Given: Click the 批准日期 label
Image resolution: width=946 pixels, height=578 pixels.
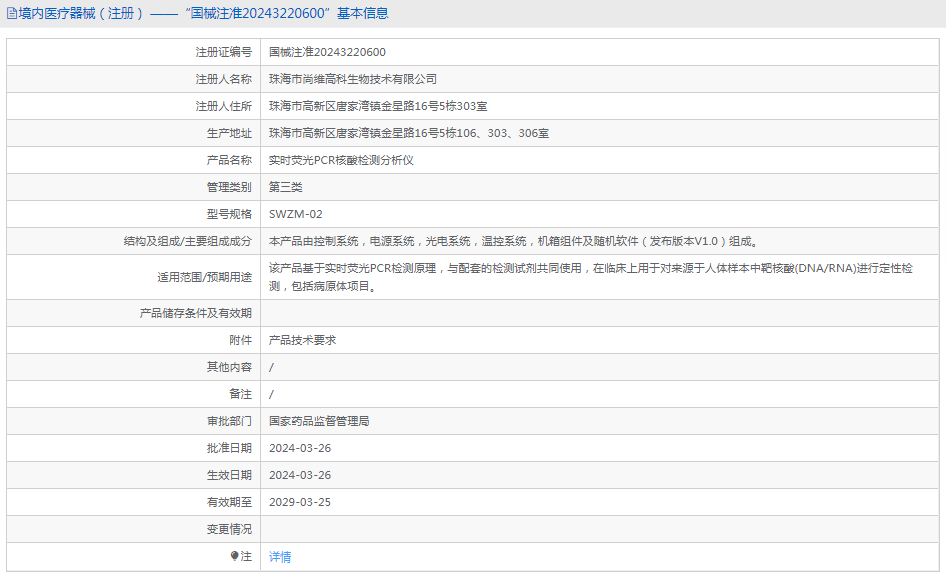Looking at the screenshot, I should 229,448.
